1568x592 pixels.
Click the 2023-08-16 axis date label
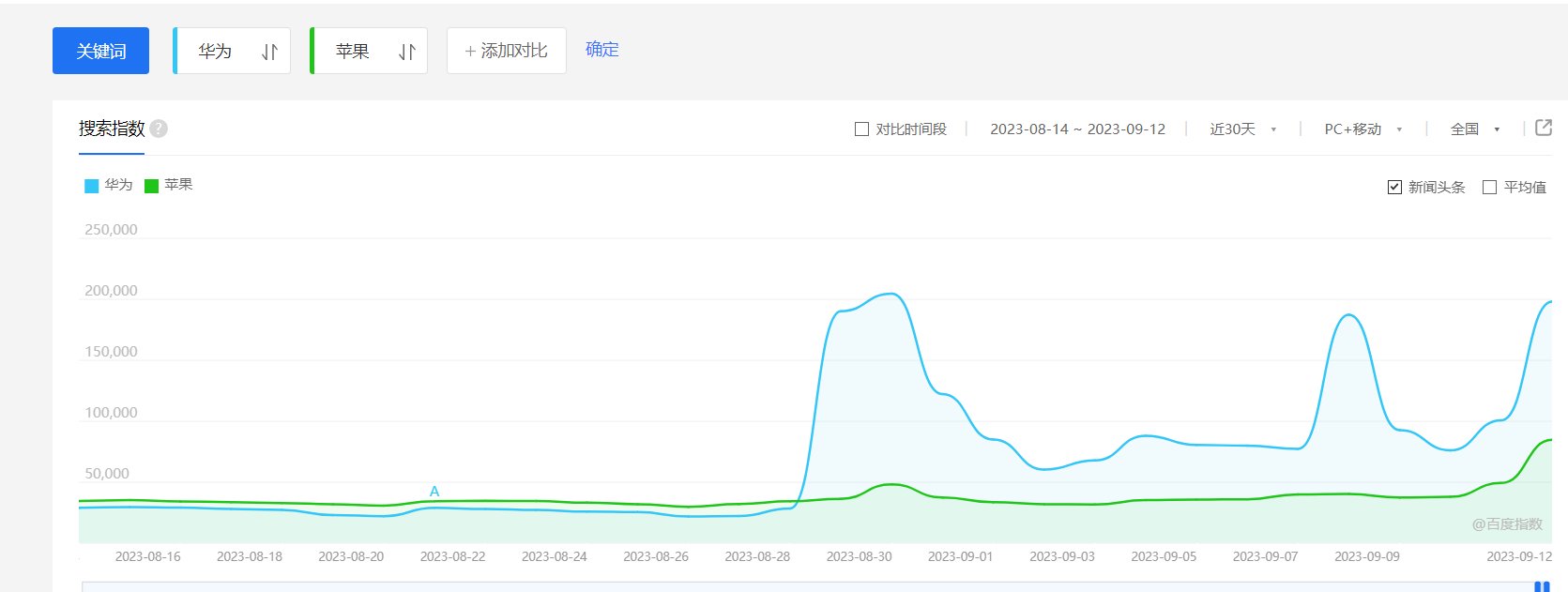tap(148, 556)
